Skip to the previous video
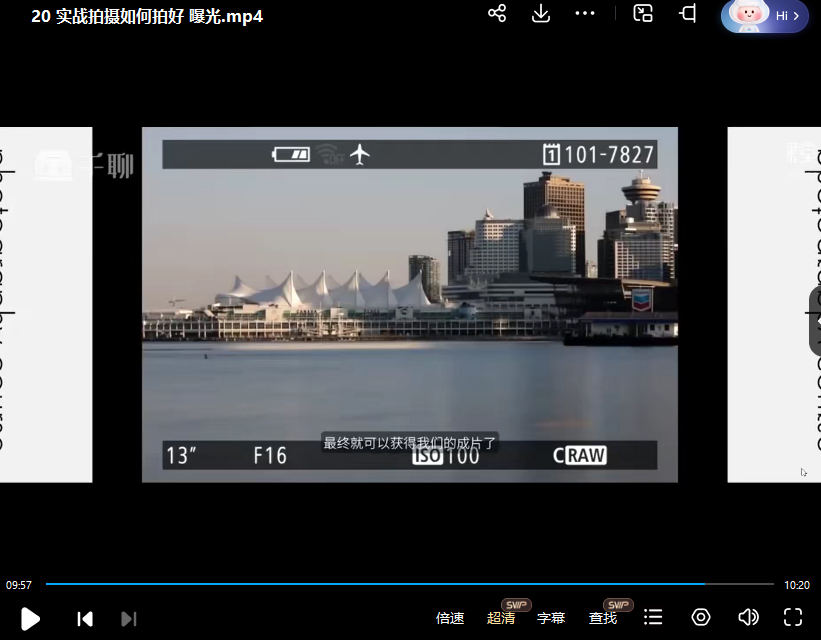 (x=85, y=618)
